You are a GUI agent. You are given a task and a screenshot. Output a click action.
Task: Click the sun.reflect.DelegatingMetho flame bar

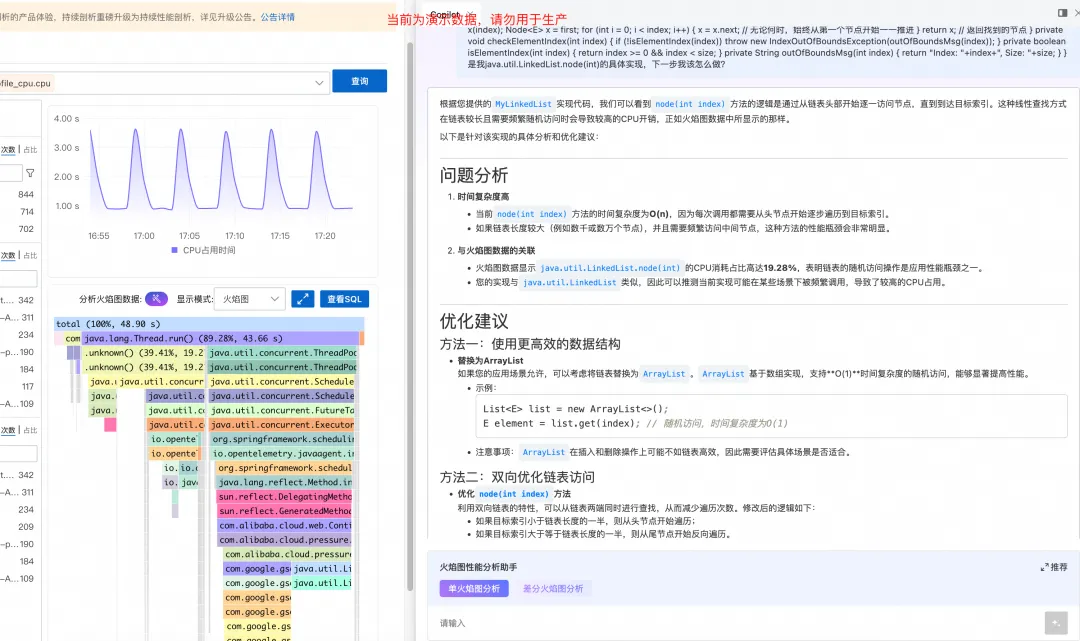[284, 496]
